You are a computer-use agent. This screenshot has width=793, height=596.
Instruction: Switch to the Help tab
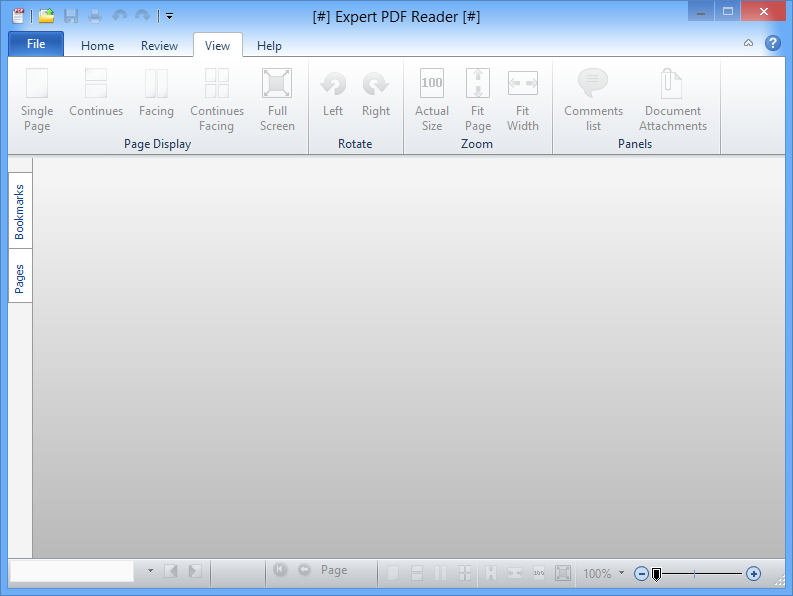pyautogui.click(x=269, y=46)
